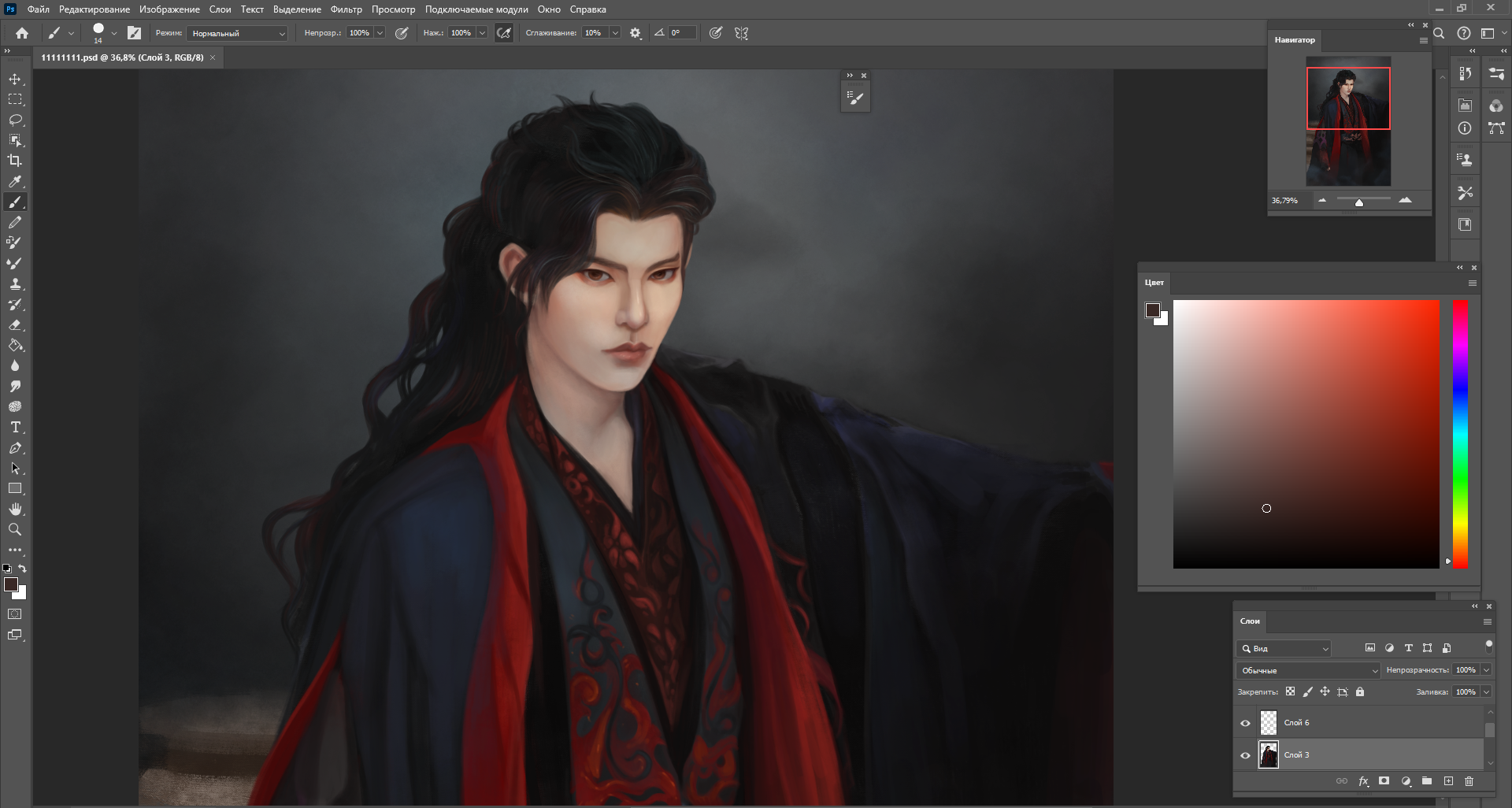The width and height of the screenshot is (1512, 808).
Task: Select the Eyedropper tool
Action: (x=15, y=181)
